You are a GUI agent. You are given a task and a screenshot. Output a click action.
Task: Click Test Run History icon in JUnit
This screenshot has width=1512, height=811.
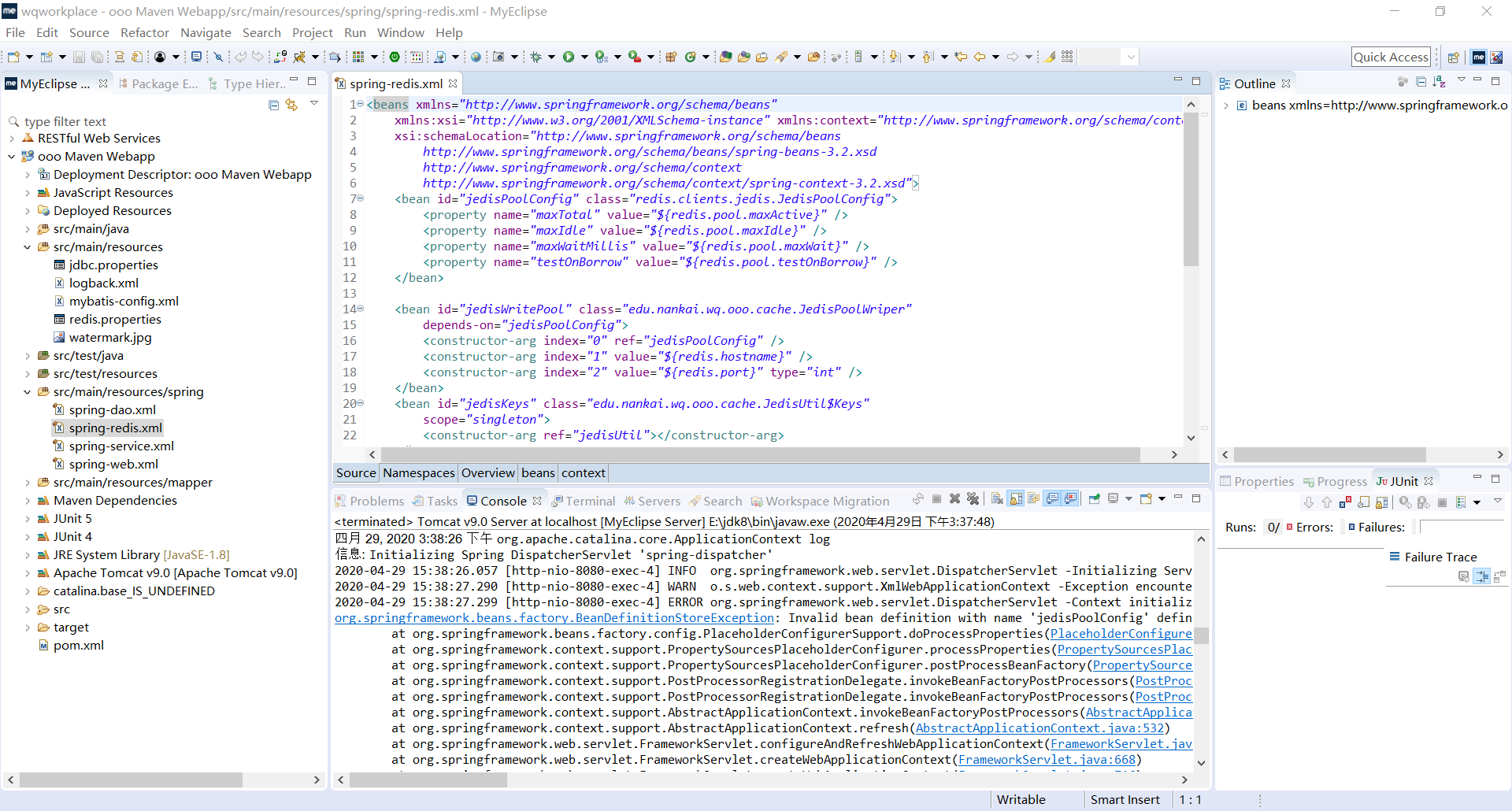click(1461, 502)
